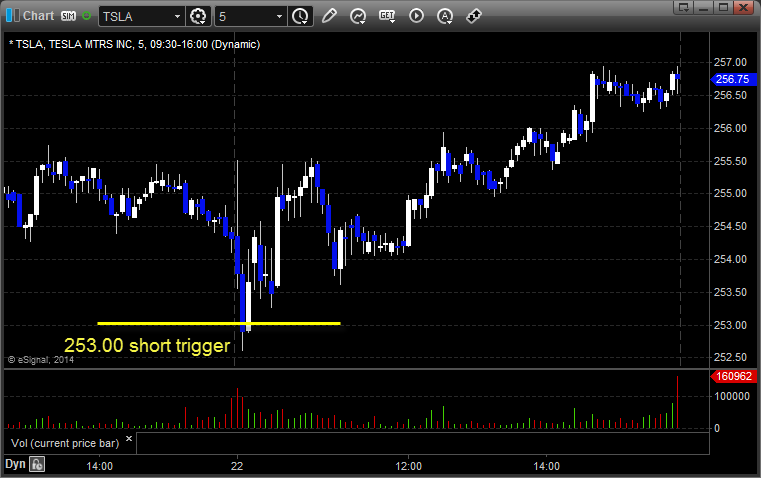Maximize the Chart window
761x478 pixels.
[x=723, y=7]
